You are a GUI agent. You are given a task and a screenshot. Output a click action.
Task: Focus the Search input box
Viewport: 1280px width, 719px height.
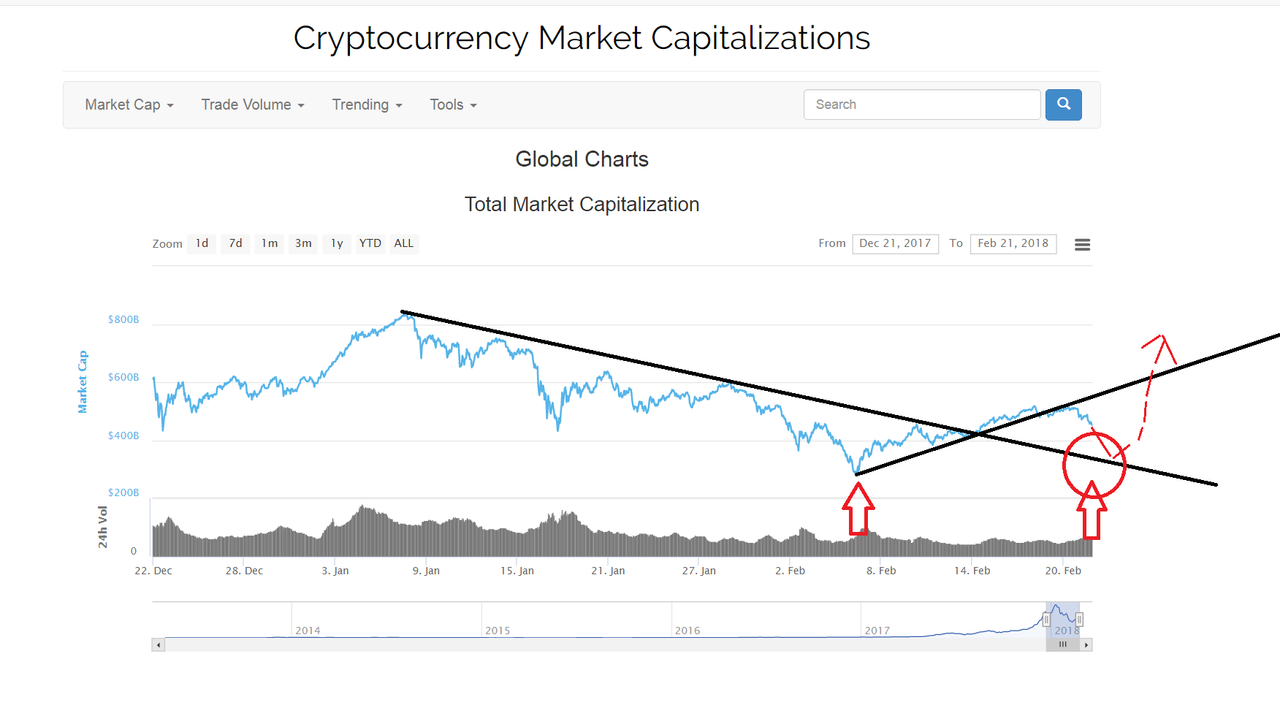click(922, 104)
